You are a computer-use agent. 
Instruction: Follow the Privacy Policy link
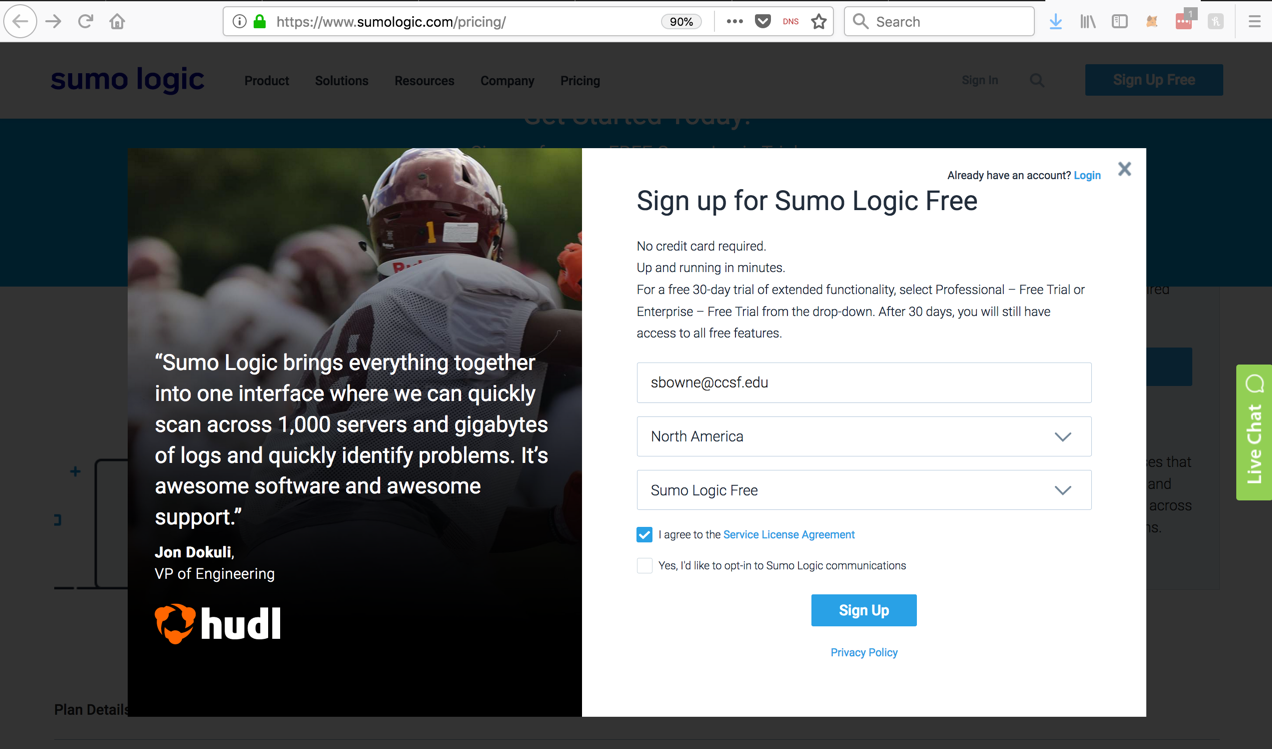pos(864,653)
